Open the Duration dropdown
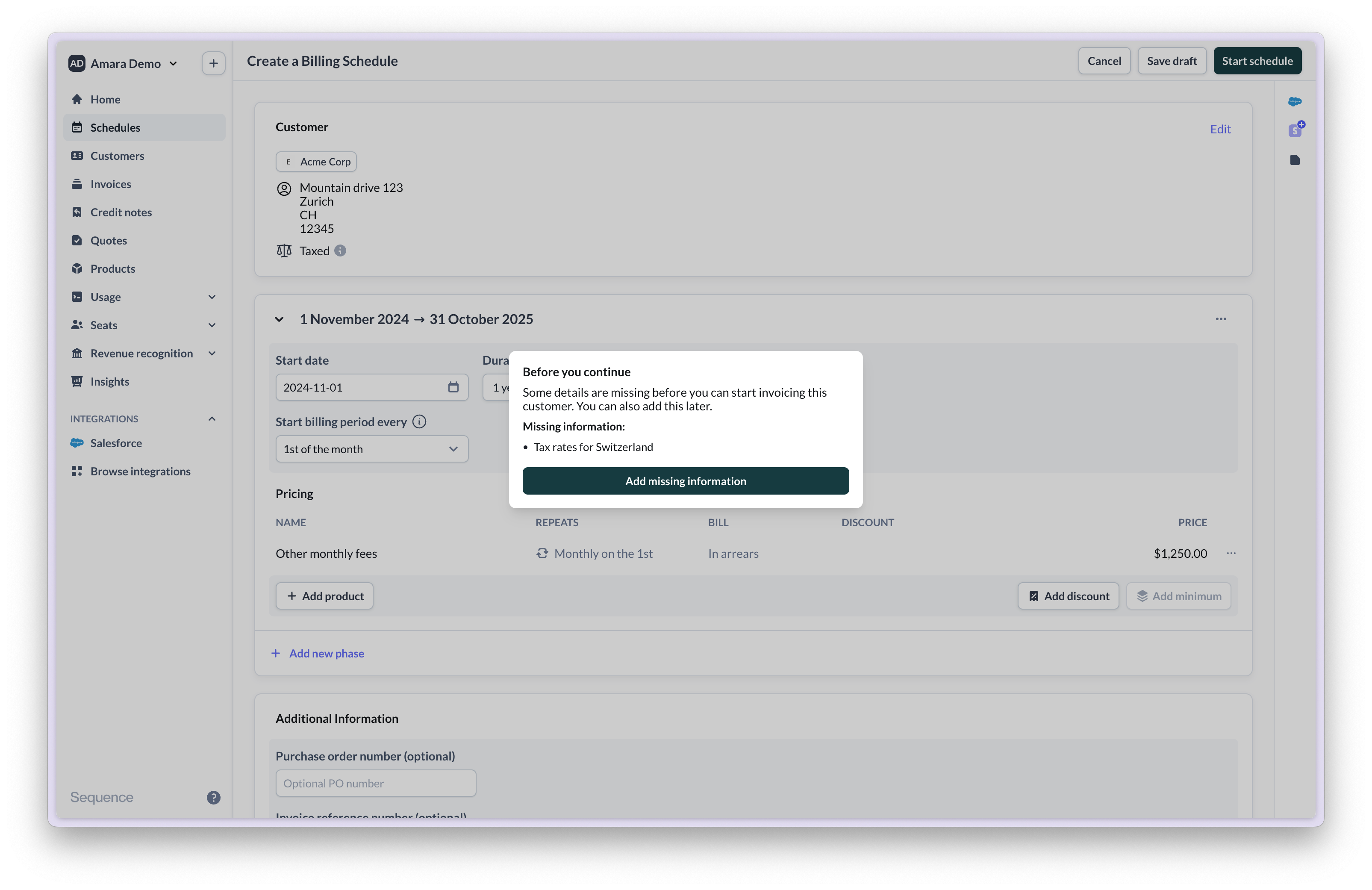Image resolution: width=1372 pixels, height=890 pixels. (496, 387)
